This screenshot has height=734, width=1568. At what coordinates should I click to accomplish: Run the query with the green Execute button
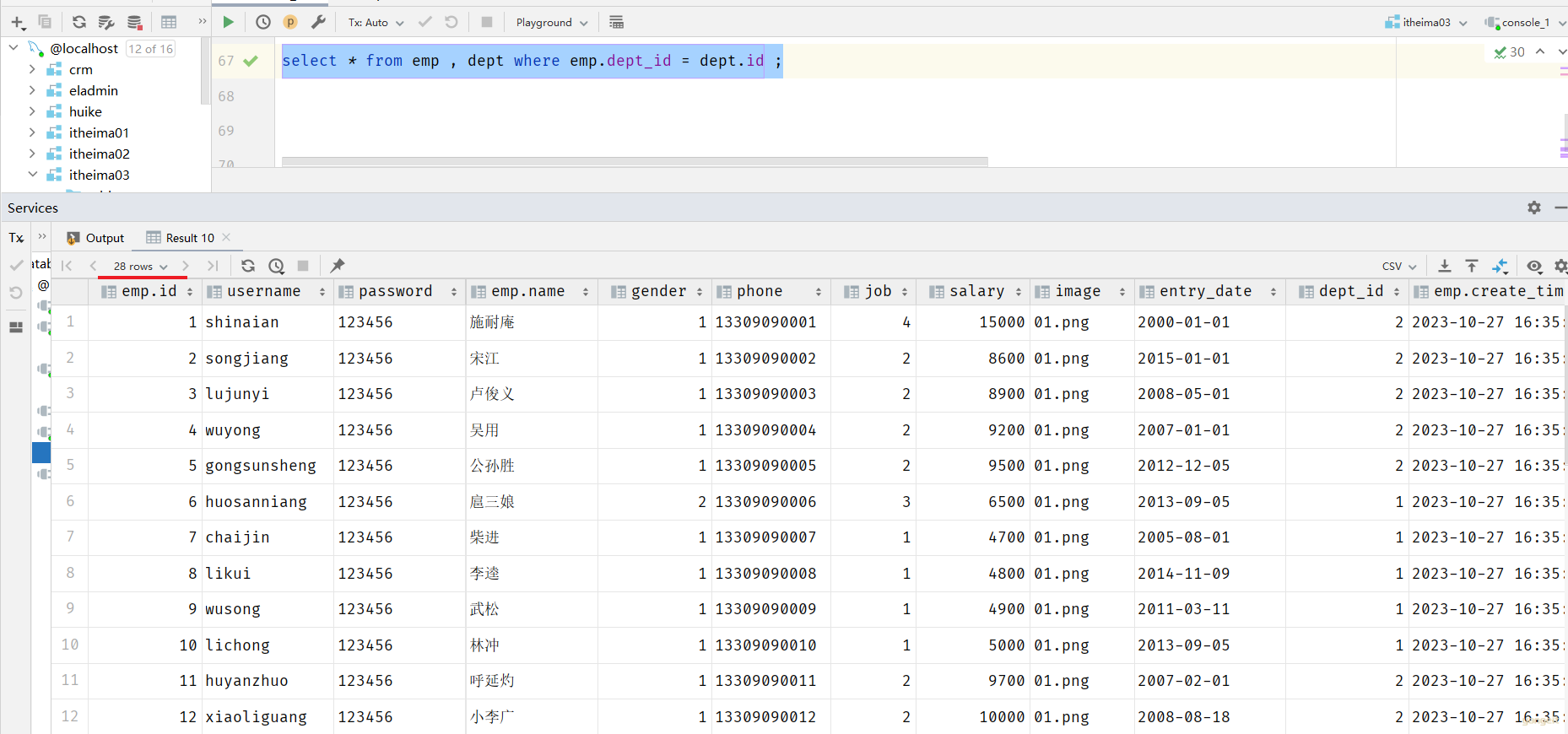228,22
